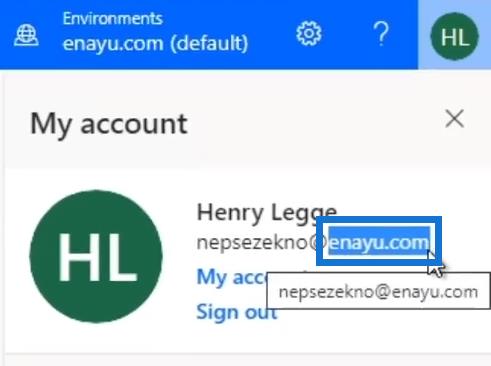Open the blue My account link

[x=232, y=277]
